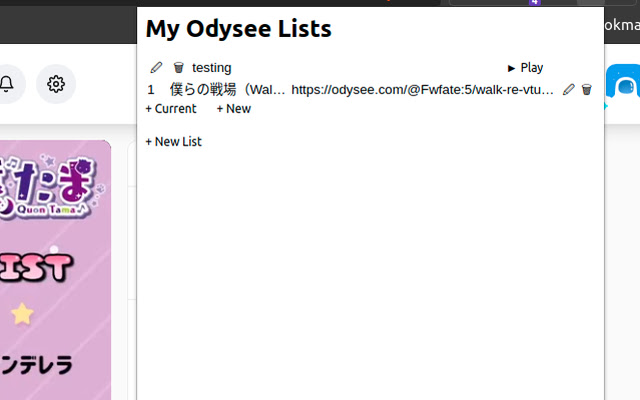This screenshot has width=640, height=400.
Task: Add a new entry with + New
Action: (234, 109)
